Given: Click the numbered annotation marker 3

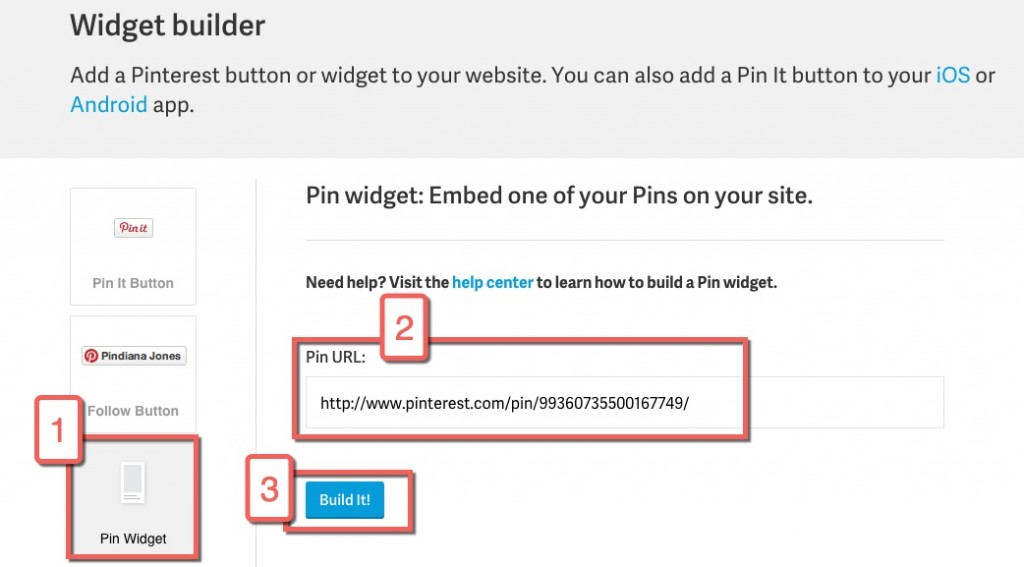Looking at the screenshot, I should 269,489.
